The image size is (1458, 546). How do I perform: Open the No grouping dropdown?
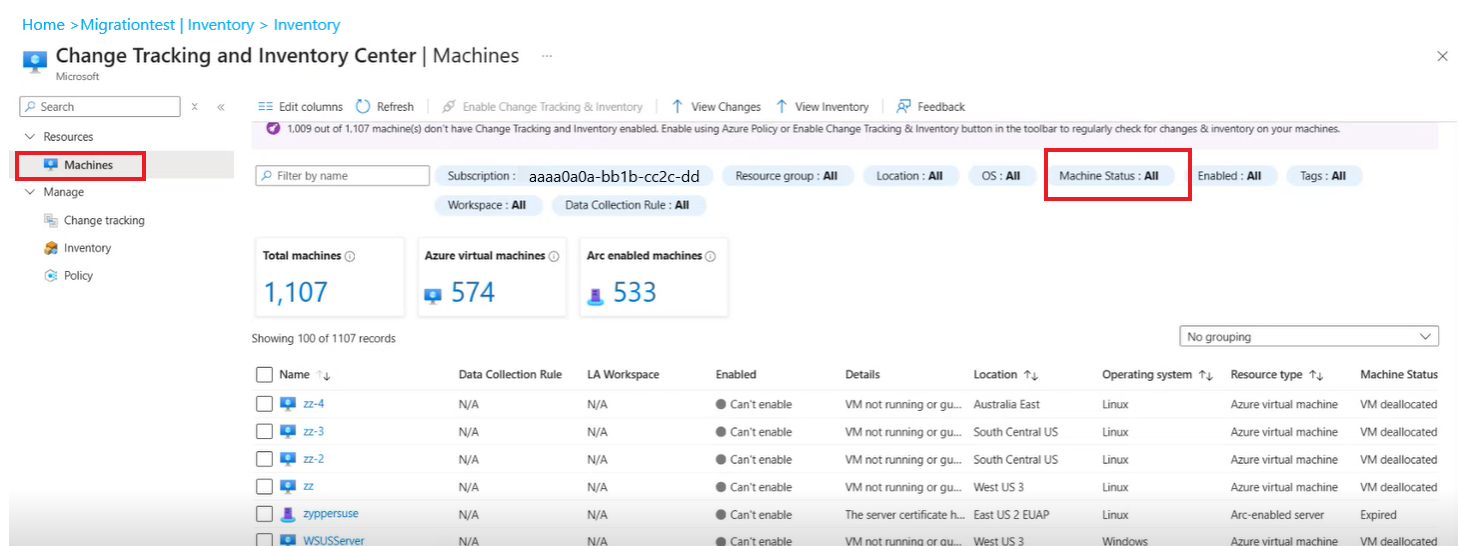[x=1309, y=337]
